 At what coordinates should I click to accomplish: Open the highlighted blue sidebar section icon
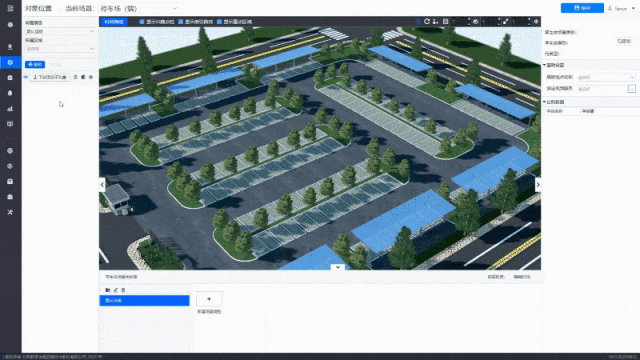click(10, 62)
